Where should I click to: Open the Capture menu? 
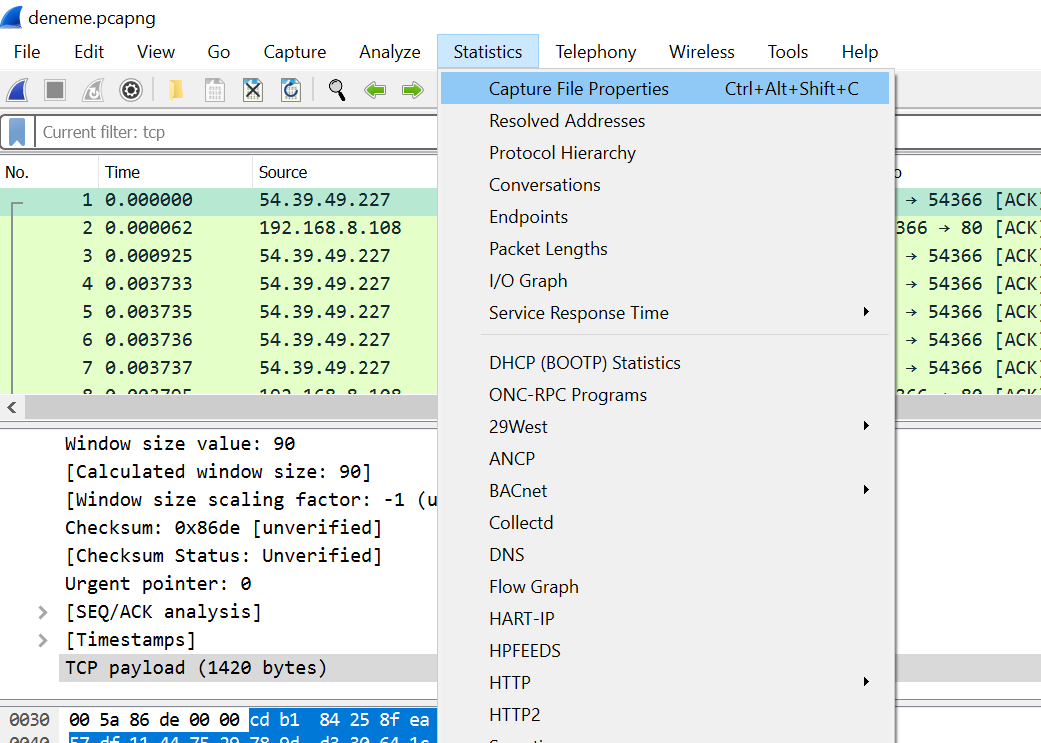(295, 52)
